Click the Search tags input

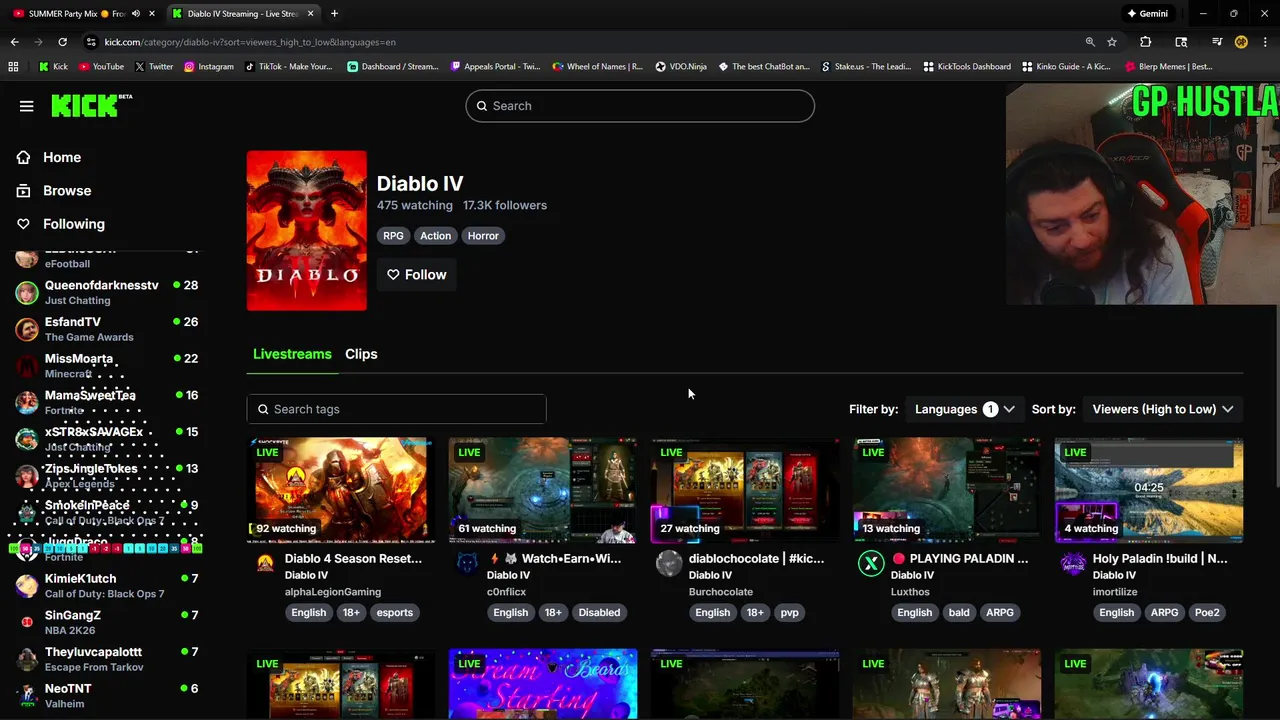click(x=396, y=409)
